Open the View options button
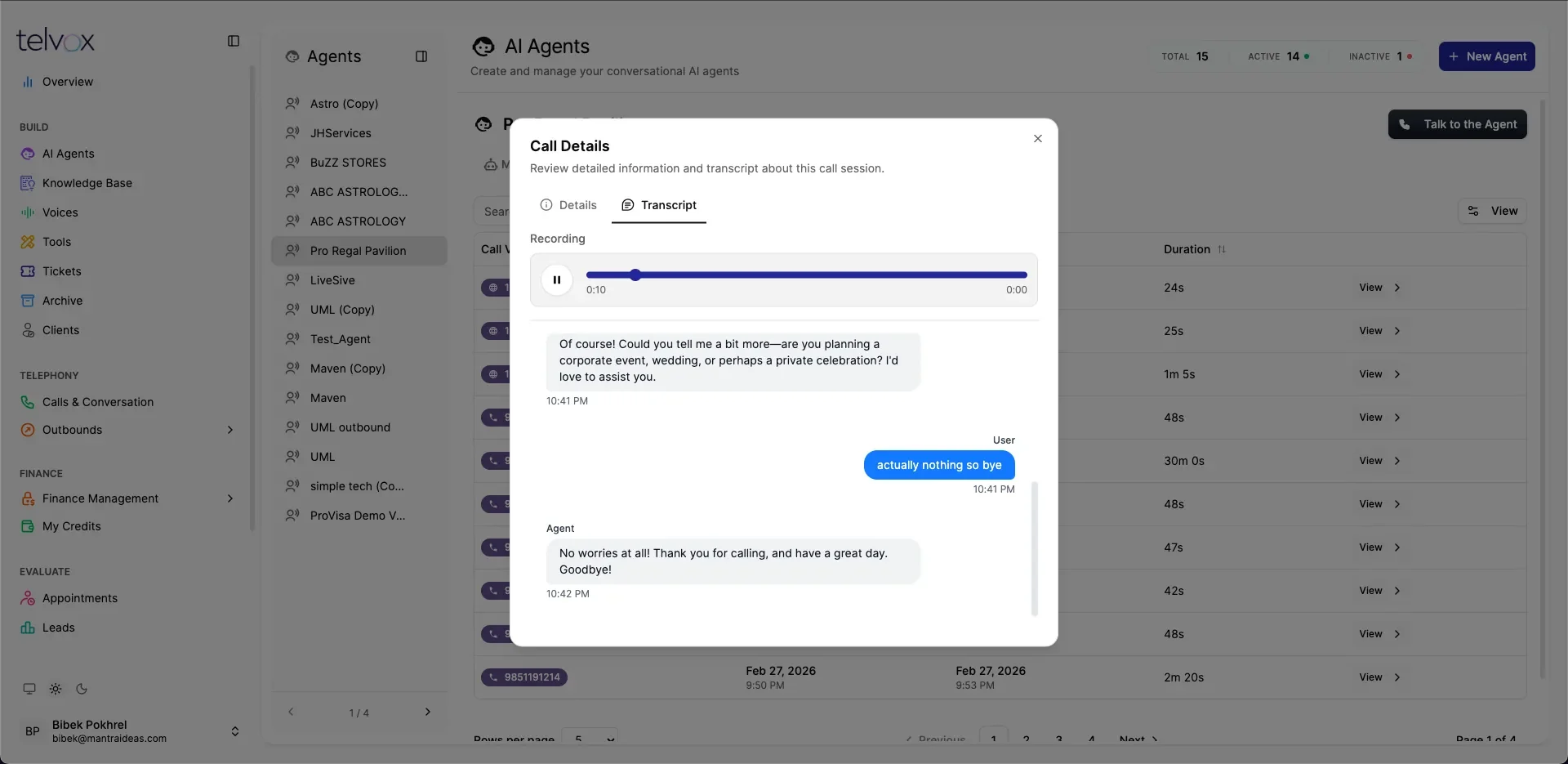Image resolution: width=1568 pixels, height=764 pixels. tap(1492, 211)
